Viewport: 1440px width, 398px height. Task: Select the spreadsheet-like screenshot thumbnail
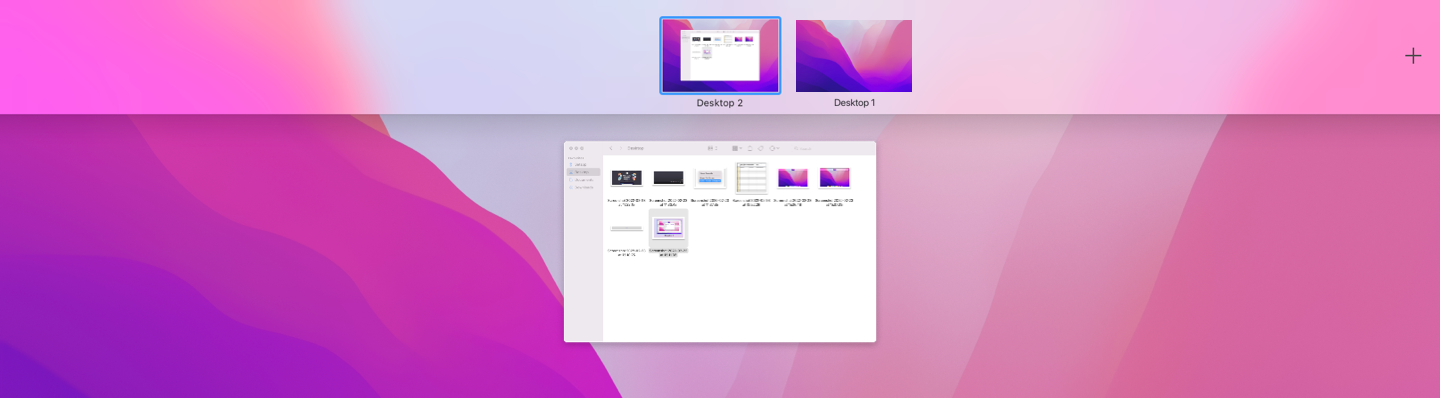[x=751, y=177]
